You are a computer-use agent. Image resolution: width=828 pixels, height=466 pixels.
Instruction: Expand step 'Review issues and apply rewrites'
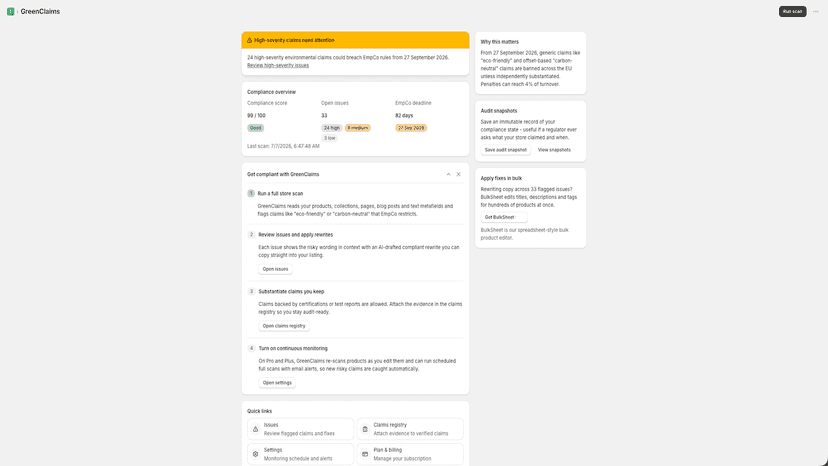click(296, 235)
